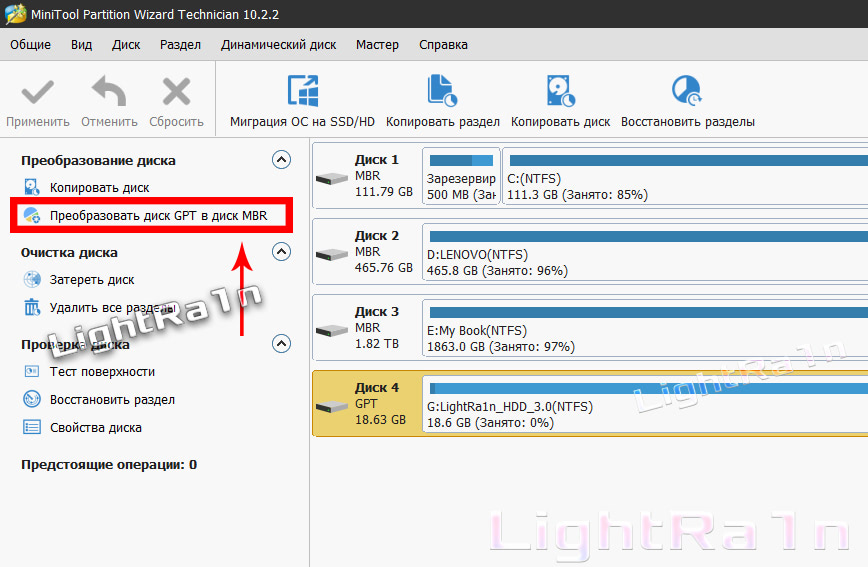
Task: Click the 1.82 TB size text
Action: click(x=376, y=343)
